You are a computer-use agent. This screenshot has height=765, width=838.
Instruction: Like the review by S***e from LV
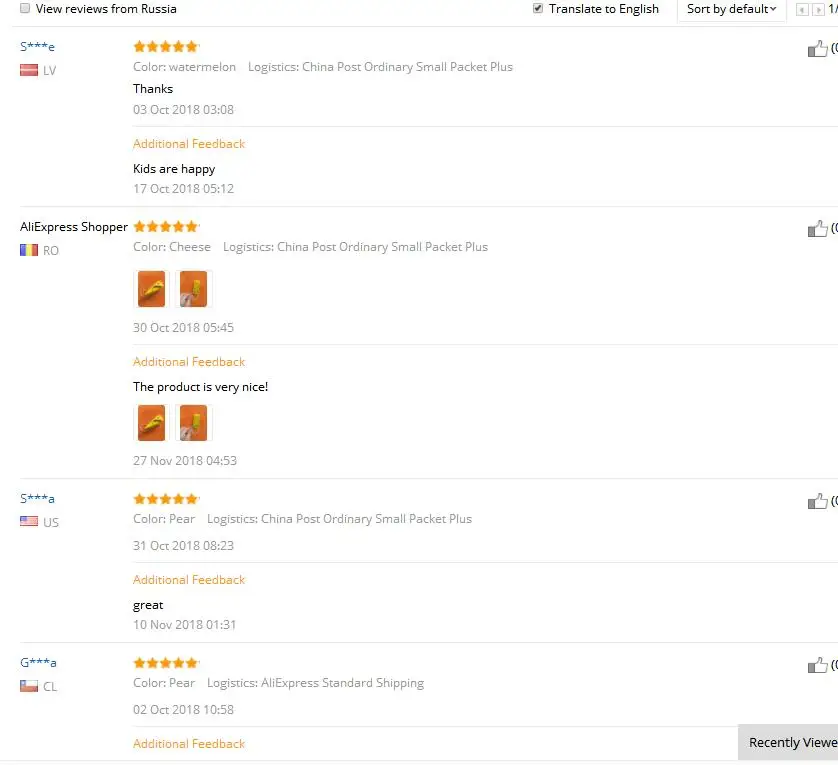[817, 49]
